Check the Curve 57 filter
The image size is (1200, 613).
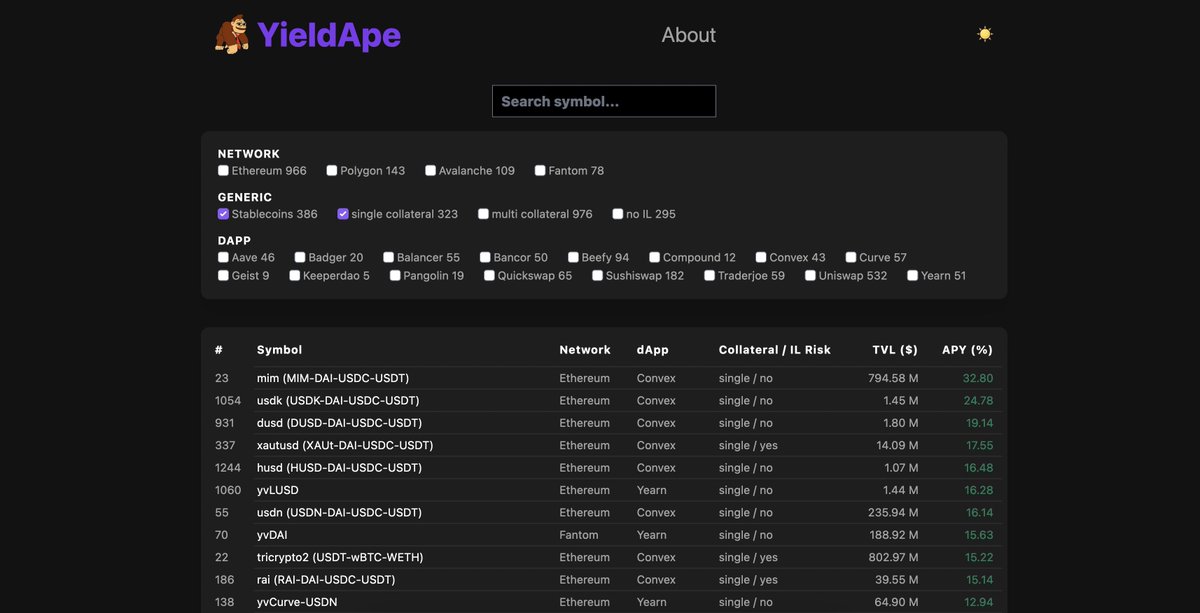coord(851,257)
